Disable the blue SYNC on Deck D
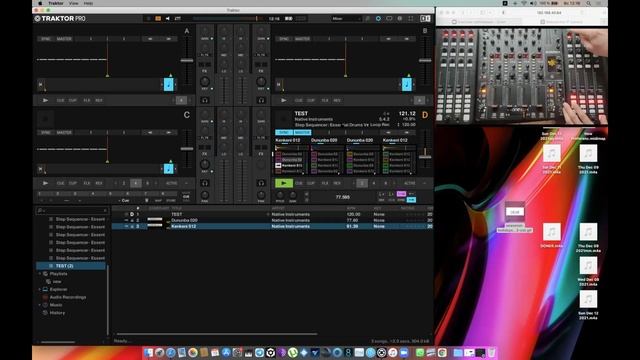640x360 pixels. point(284,133)
